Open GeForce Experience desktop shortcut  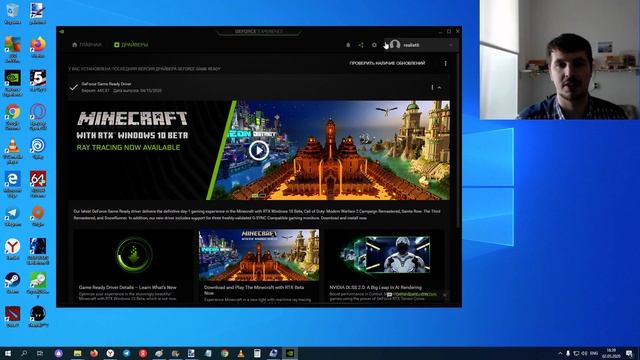point(12,83)
